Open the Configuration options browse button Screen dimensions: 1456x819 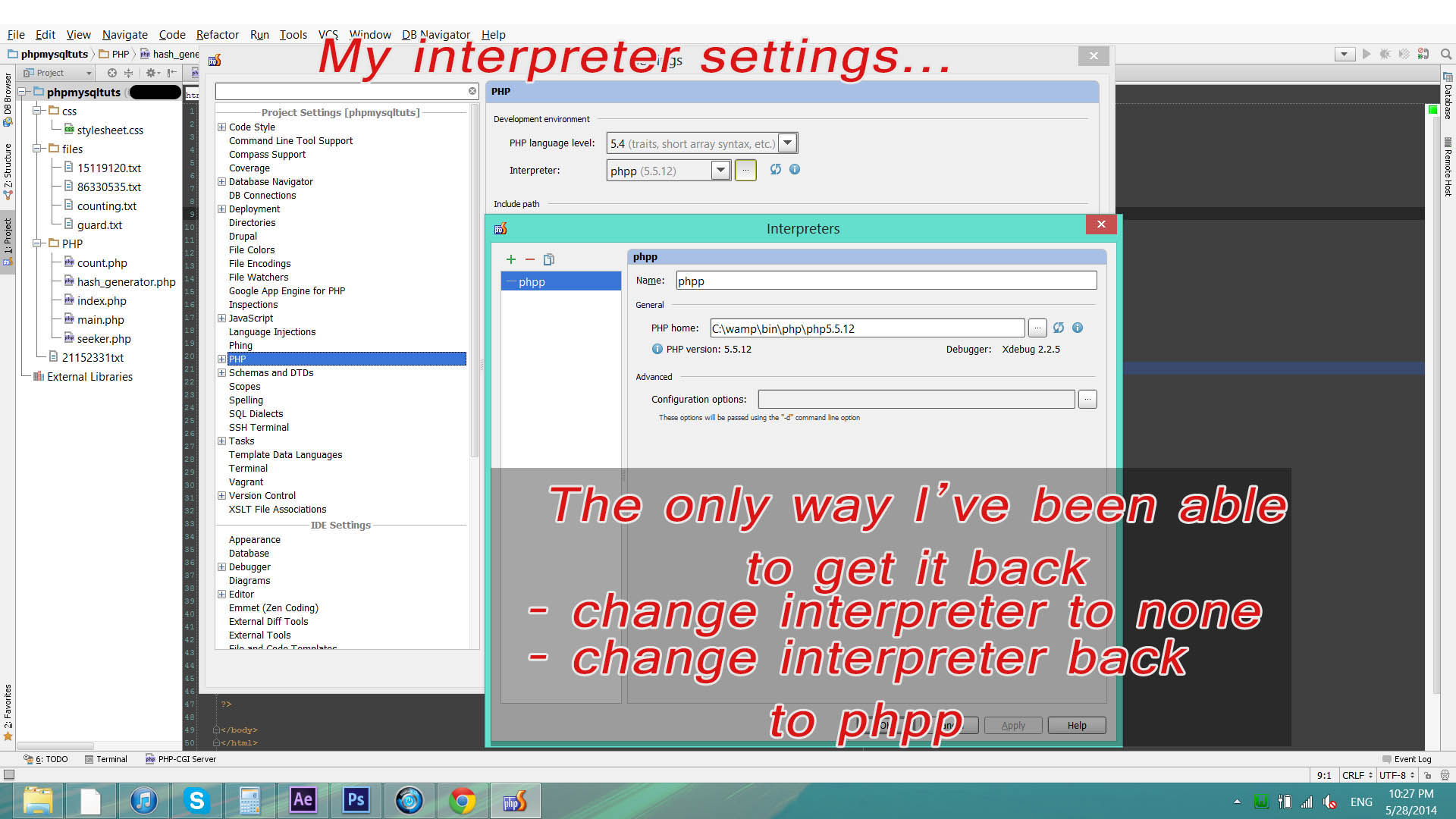coord(1087,399)
